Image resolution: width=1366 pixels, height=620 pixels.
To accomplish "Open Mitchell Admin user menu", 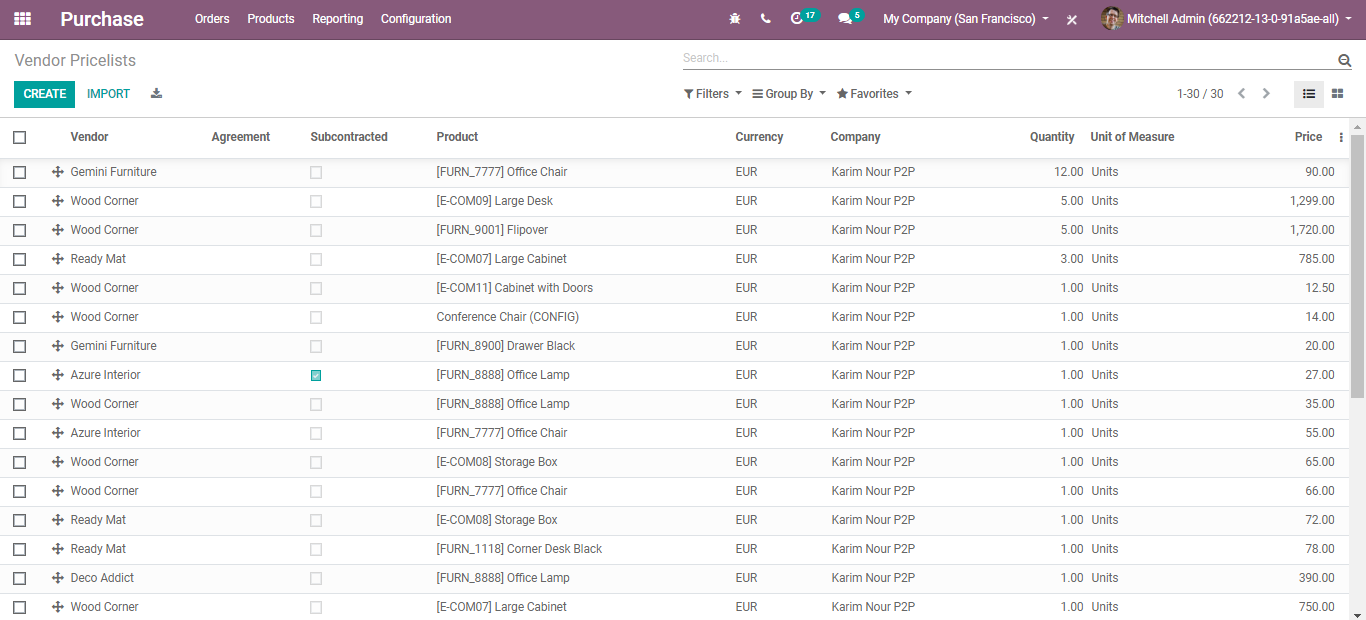I will point(1226,19).
